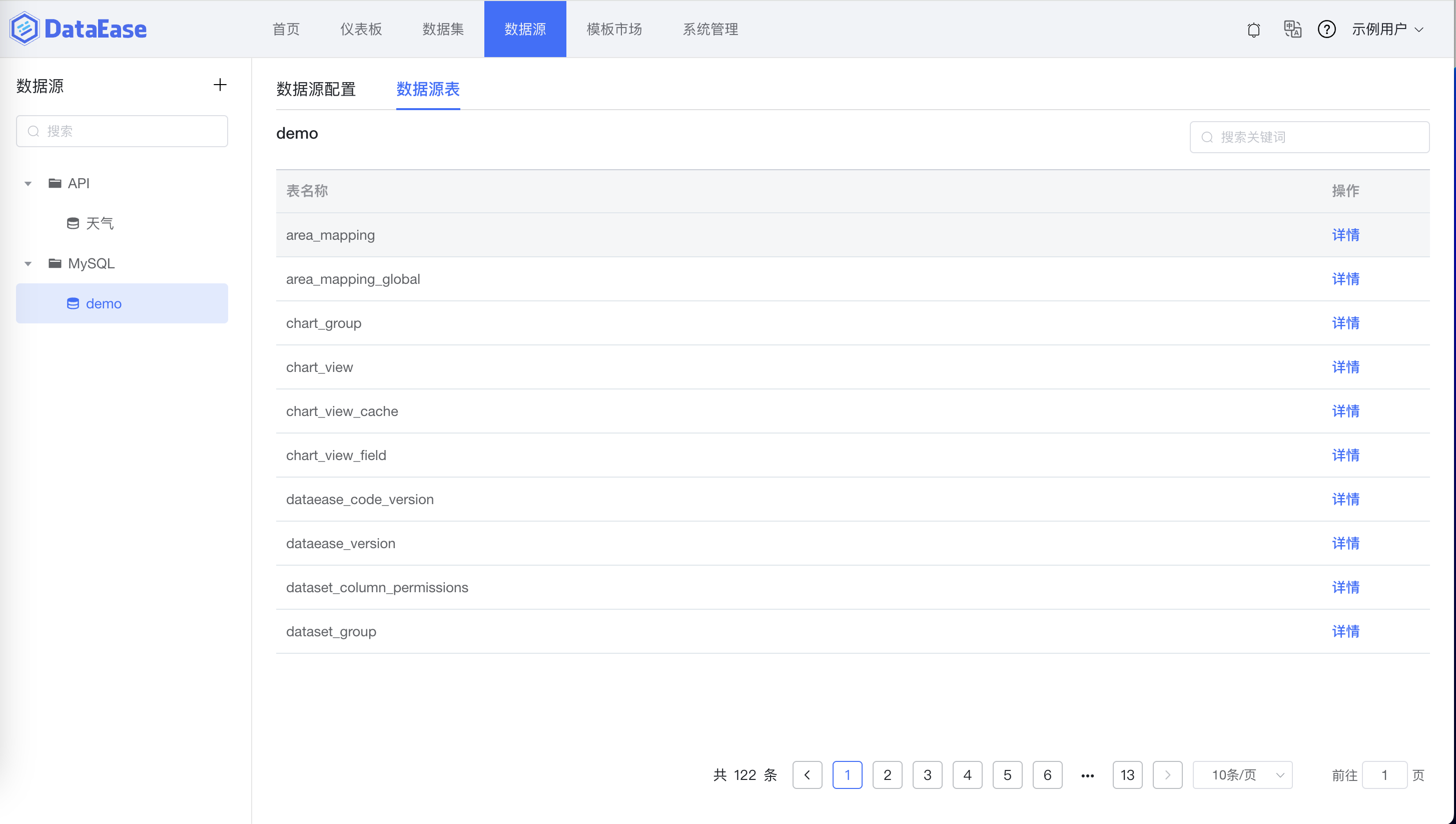Click the 前往 page number input

(x=1384, y=775)
